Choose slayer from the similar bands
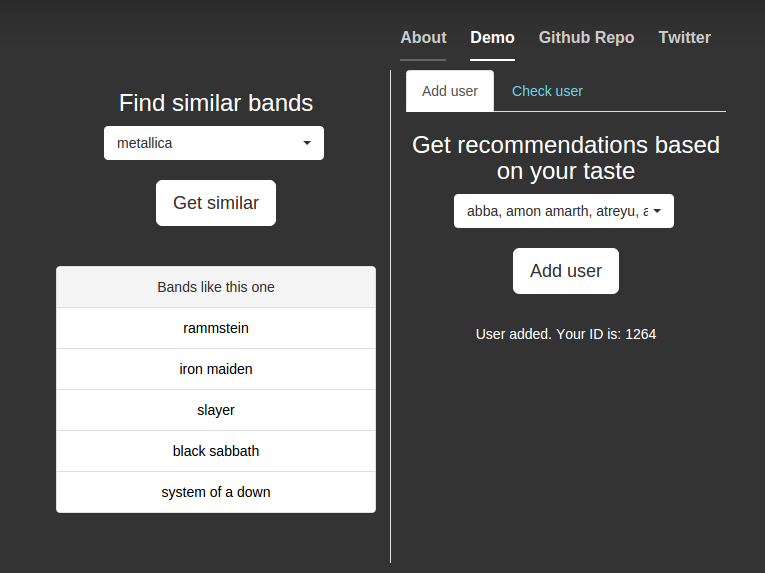The height and width of the screenshot is (573, 765). [x=216, y=410]
